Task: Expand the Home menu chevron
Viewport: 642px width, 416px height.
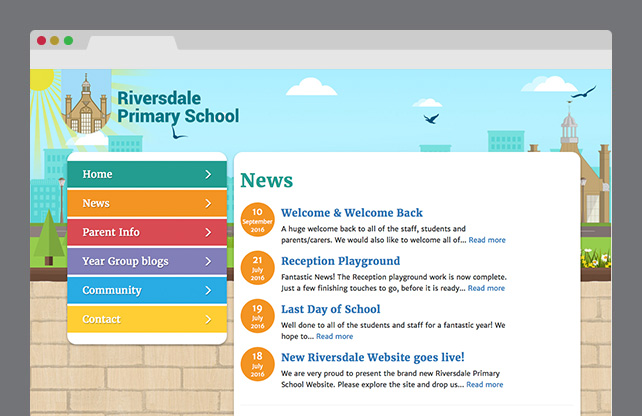Action: tap(208, 175)
